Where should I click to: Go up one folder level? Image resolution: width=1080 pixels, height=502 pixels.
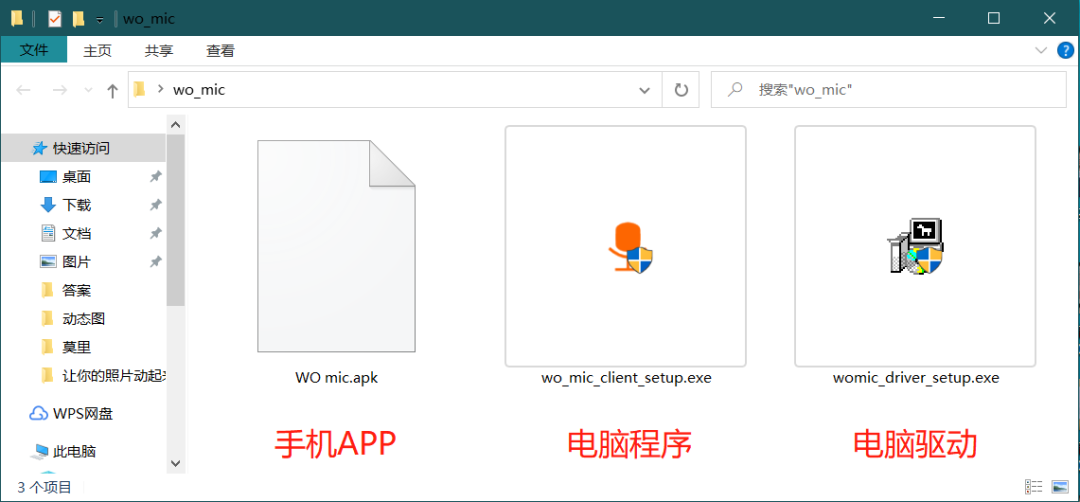[x=113, y=90]
